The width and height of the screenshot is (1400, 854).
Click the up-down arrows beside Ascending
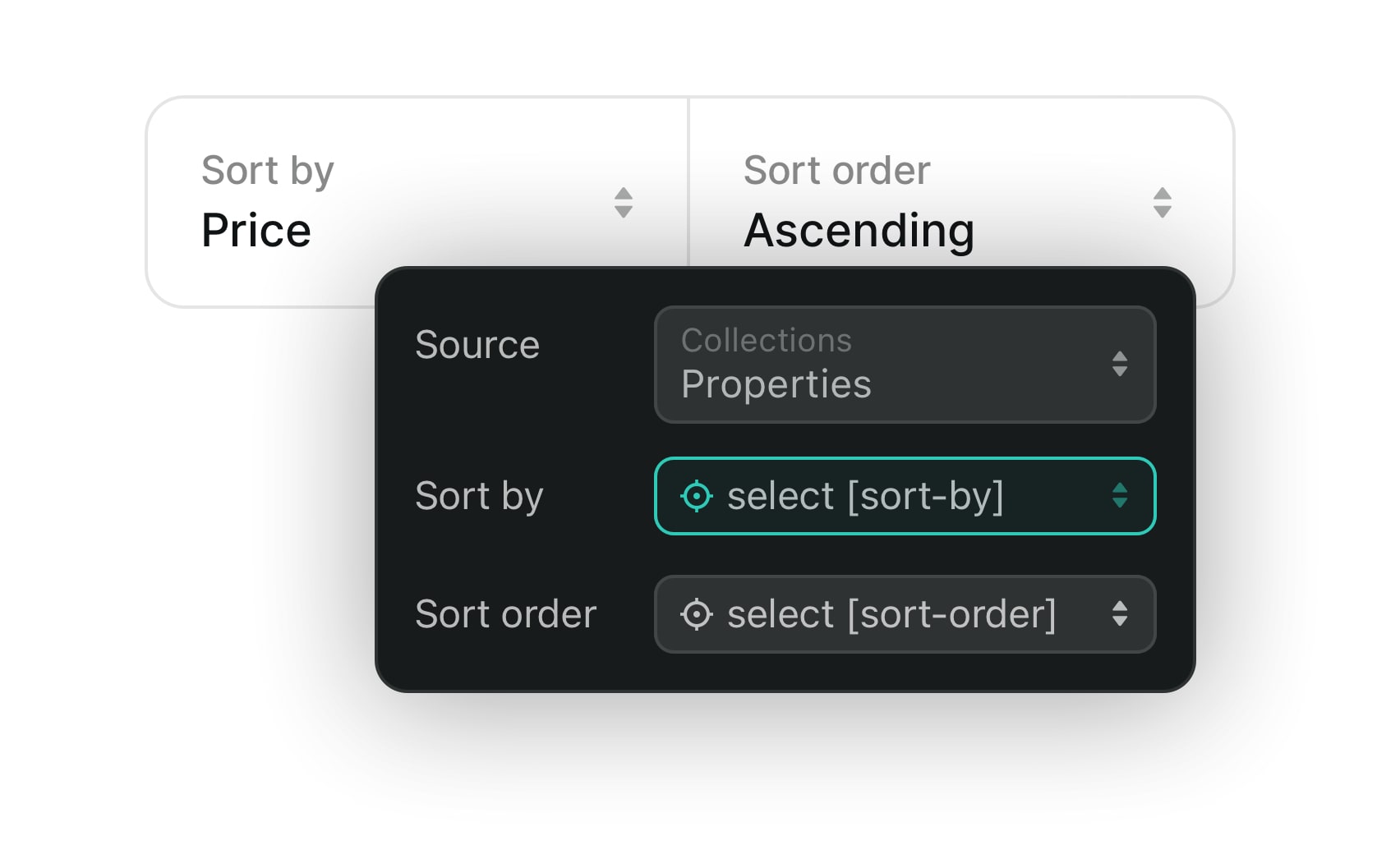1162,203
